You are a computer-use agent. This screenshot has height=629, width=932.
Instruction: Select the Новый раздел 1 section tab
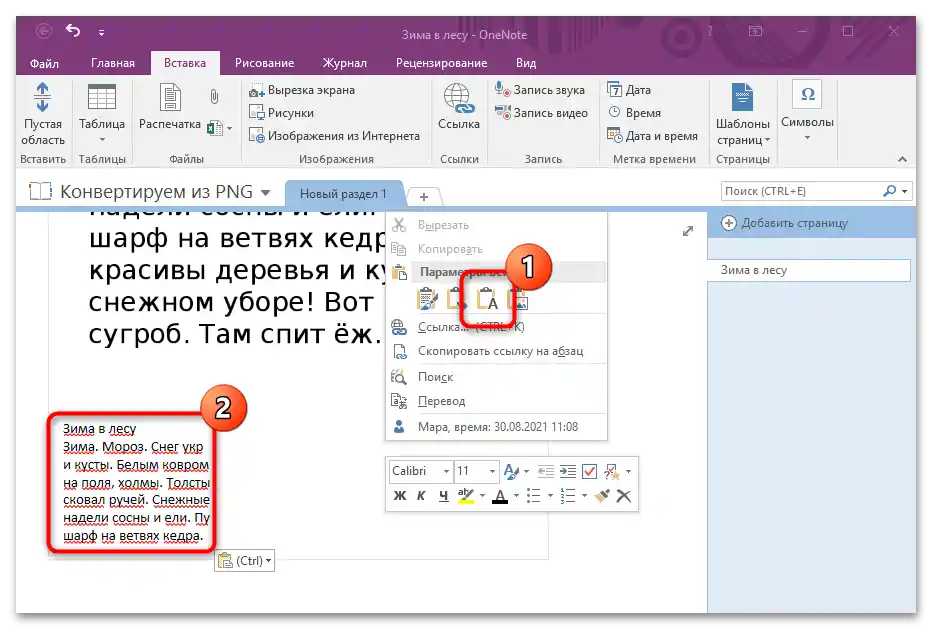343,194
